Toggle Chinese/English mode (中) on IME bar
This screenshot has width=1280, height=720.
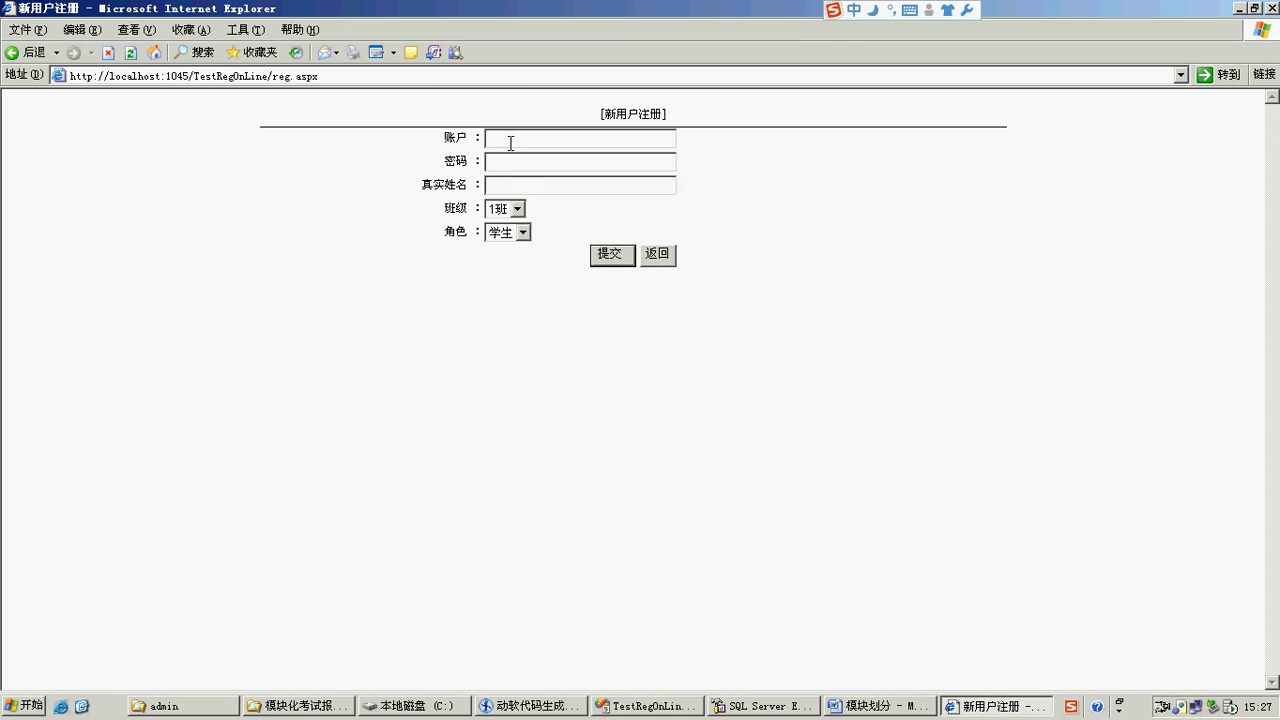tap(854, 10)
